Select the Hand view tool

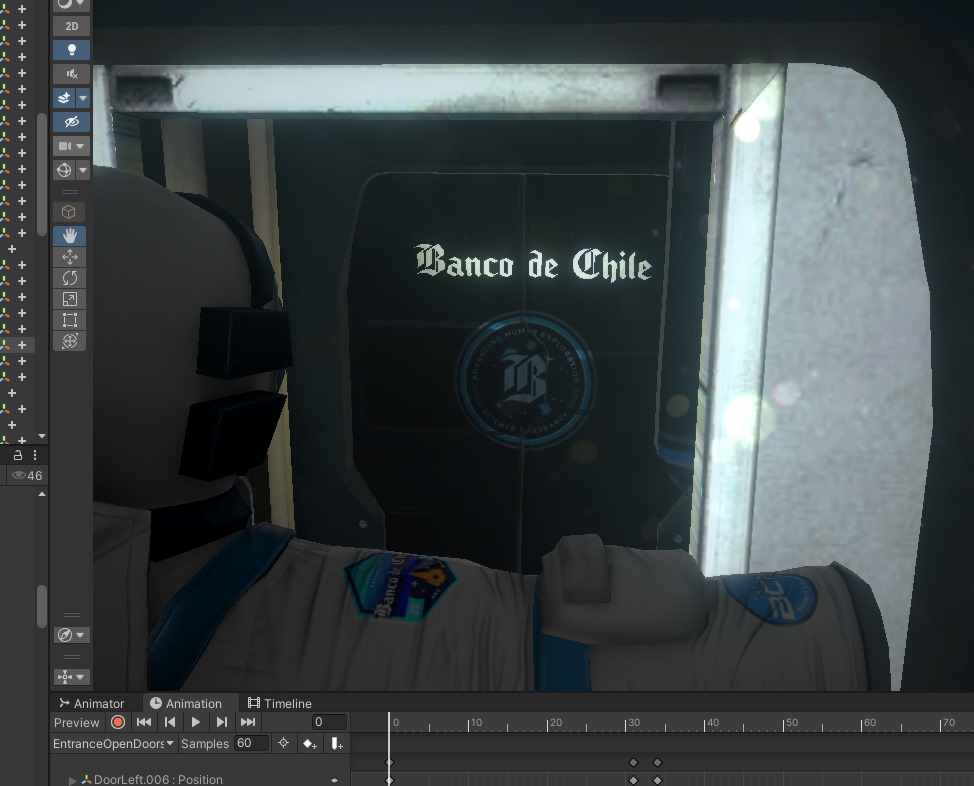point(70,235)
